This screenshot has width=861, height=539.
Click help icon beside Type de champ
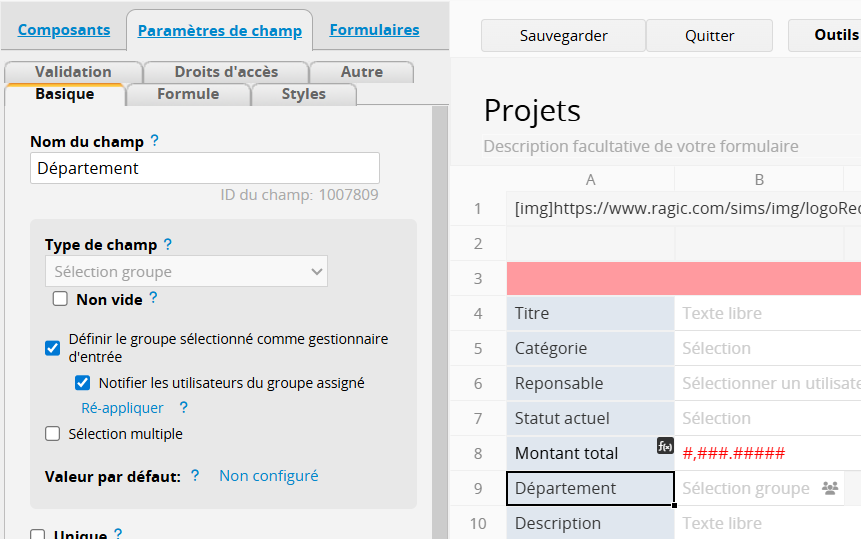168,244
